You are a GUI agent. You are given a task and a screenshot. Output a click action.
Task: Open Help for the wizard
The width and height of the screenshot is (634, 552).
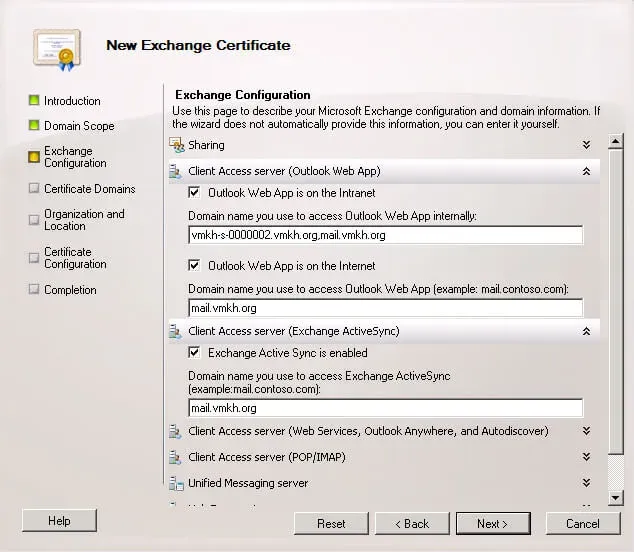tap(59, 520)
